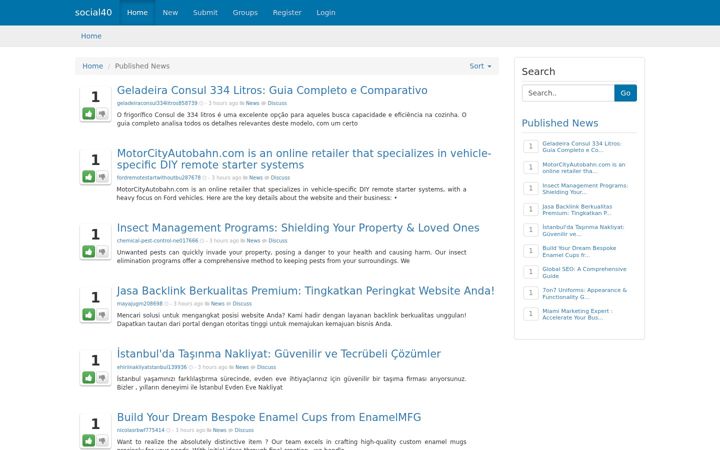
Task: Open sidebar link İstanbul'da Taşınma Nakliyat
Action: (583, 231)
